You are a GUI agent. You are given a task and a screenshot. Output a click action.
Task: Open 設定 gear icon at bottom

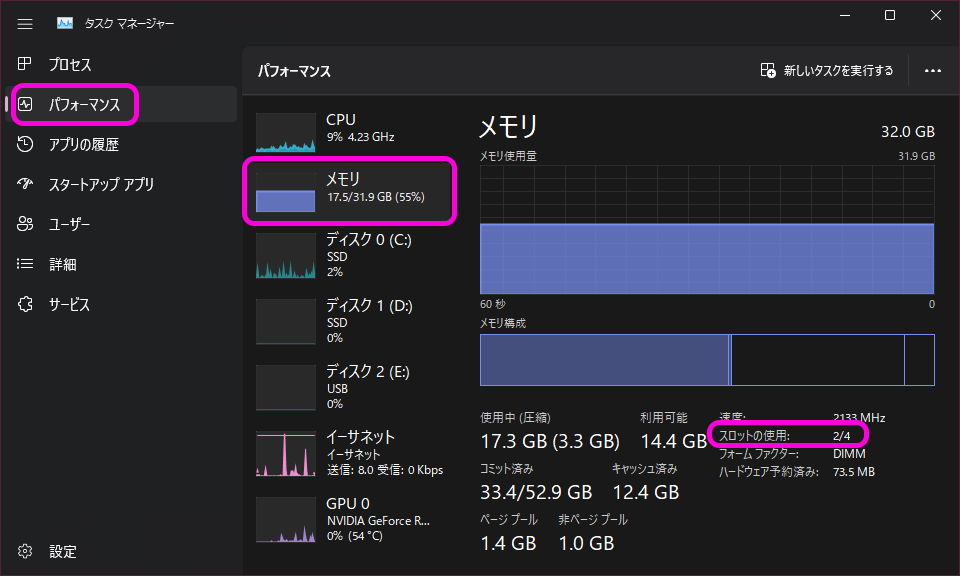pyautogui.click(x=26, y=551)
